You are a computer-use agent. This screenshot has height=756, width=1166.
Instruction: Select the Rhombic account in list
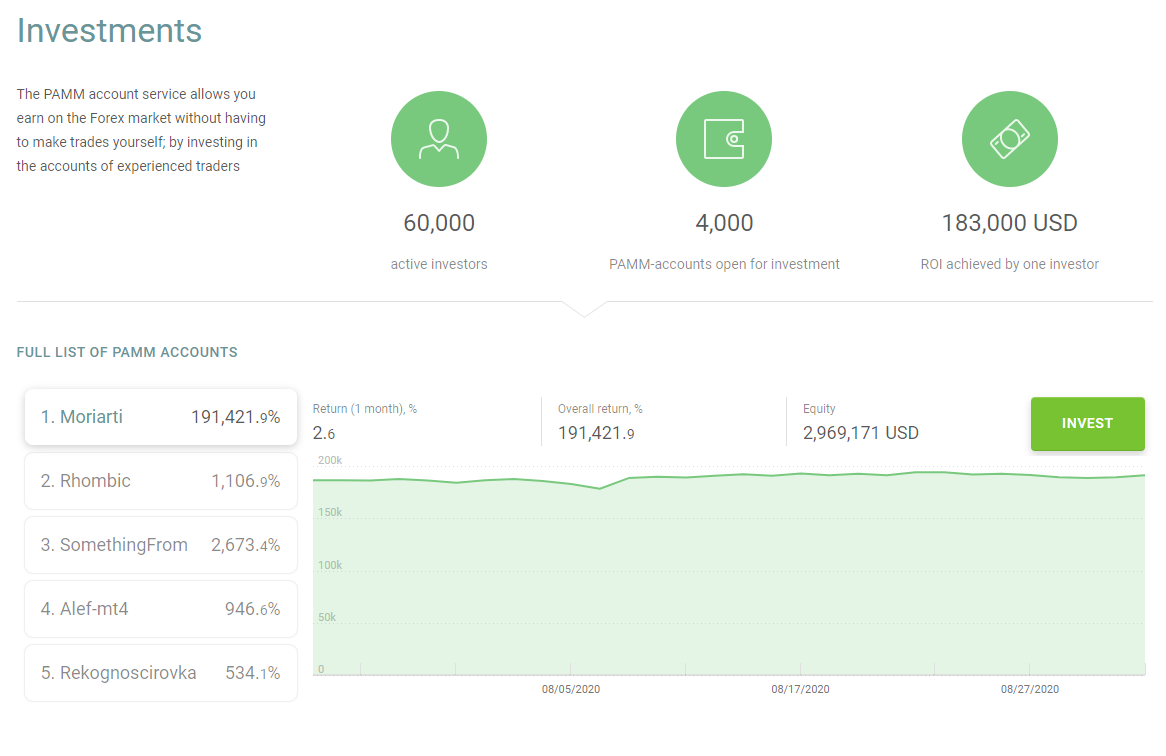pos(161,481)
